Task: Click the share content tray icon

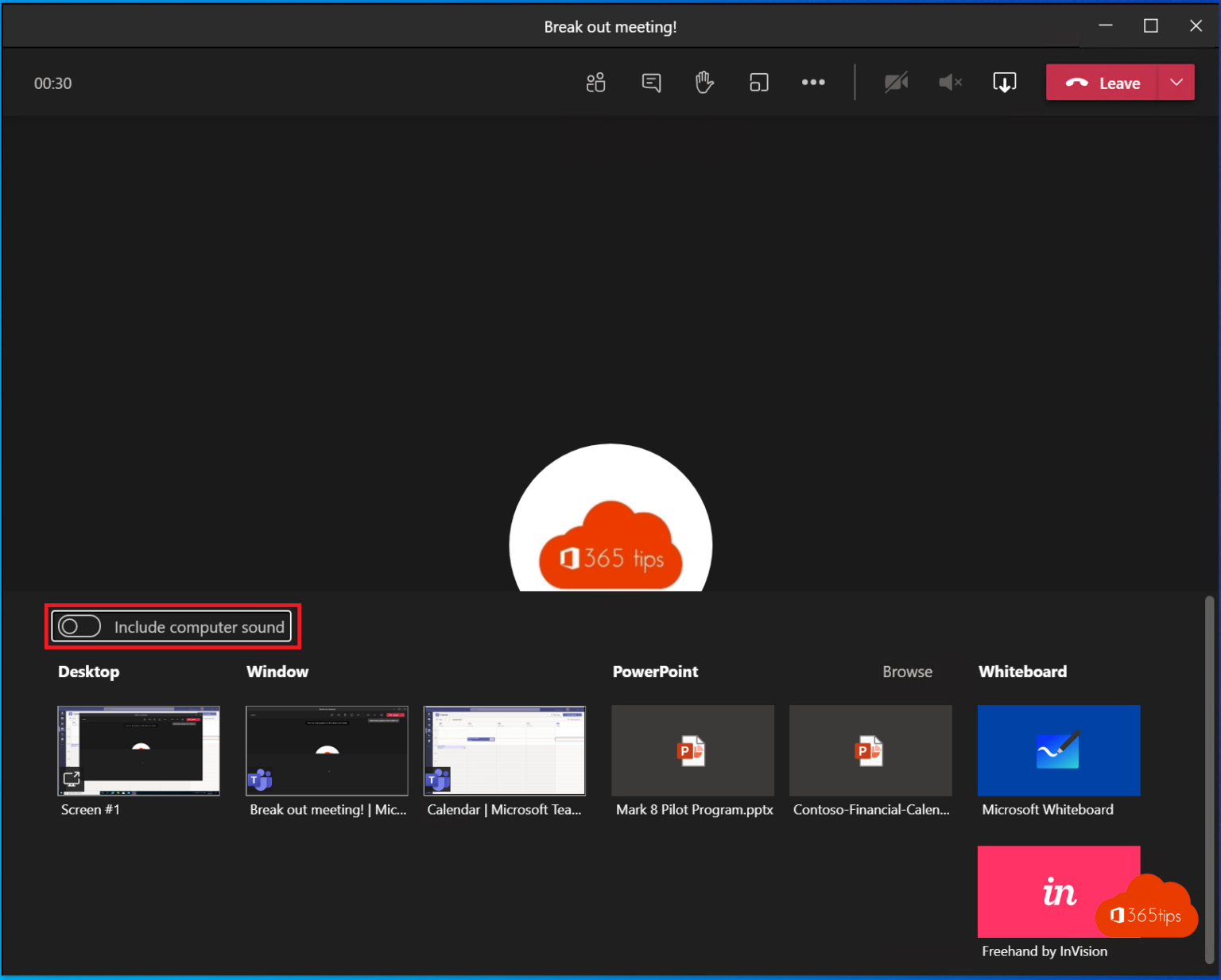Action: click(x=1004, y=82)
